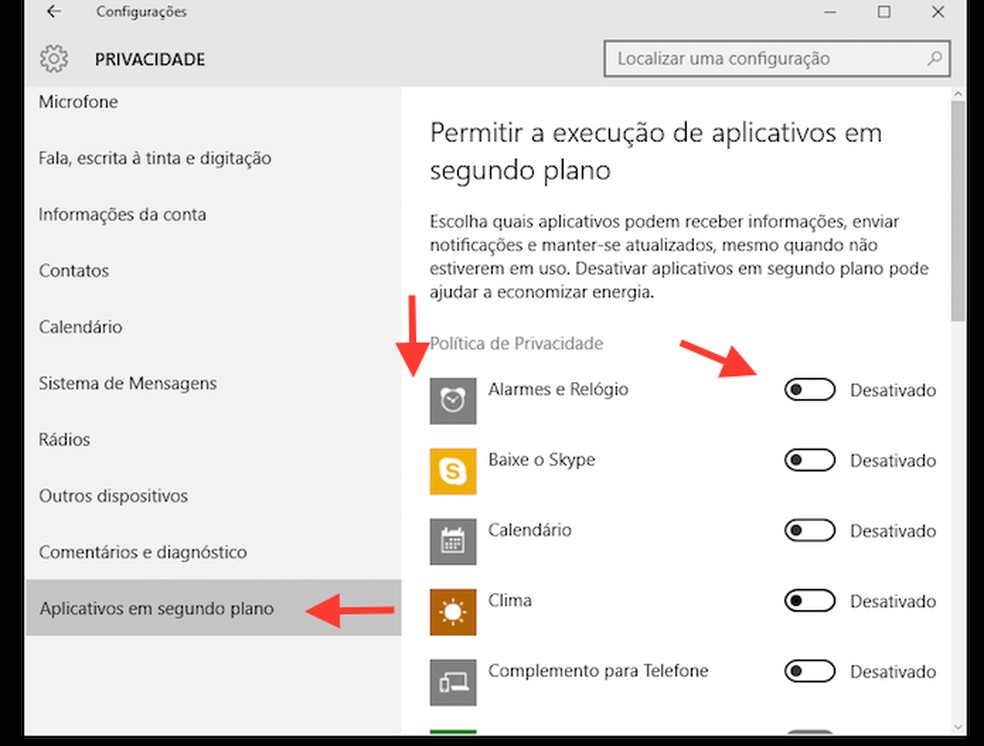Screen dimensions: 984x746
Task: Select Microfone in the sidebar
Action: [78, 101]
